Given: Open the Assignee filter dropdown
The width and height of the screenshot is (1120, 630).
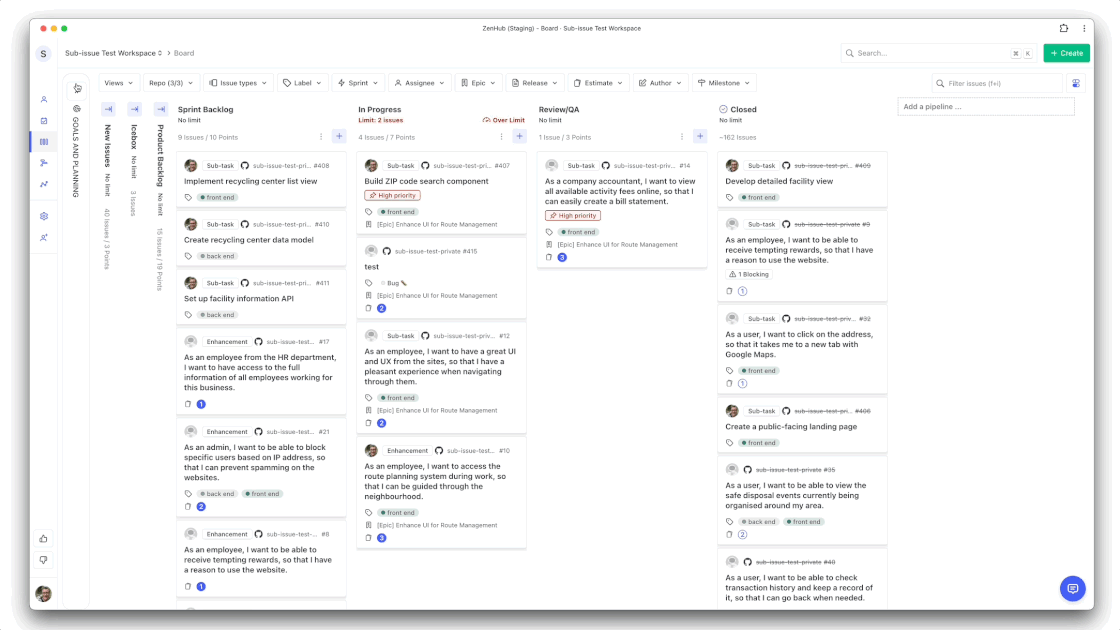Looking at the screenshot, I should tap(419, 83).
